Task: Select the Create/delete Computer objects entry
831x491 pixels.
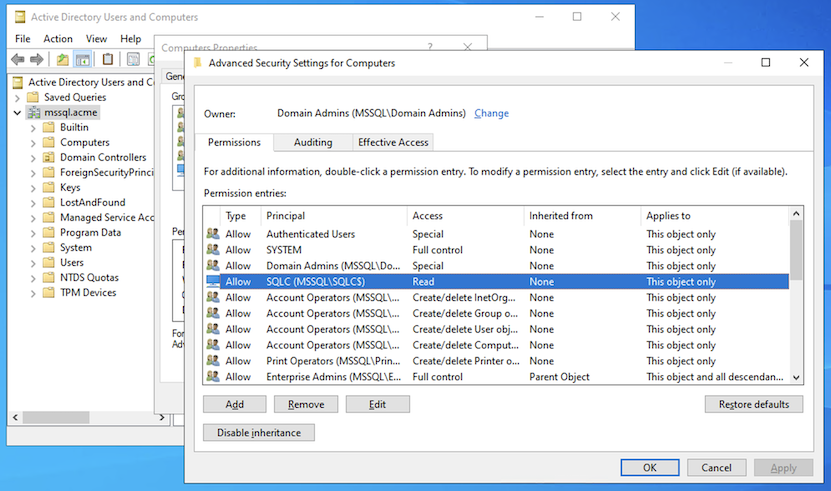Action: (497, 345)
